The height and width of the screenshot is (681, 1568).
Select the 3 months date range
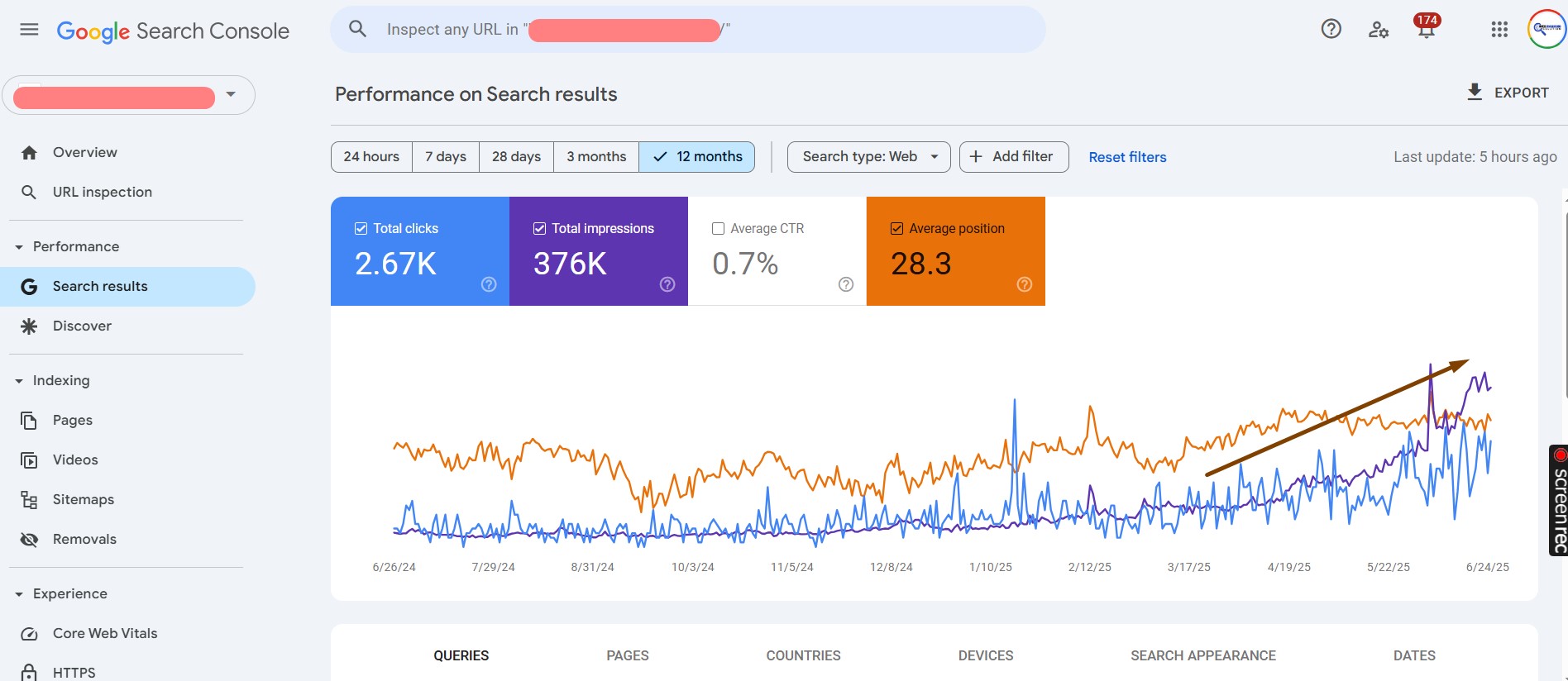596,157
